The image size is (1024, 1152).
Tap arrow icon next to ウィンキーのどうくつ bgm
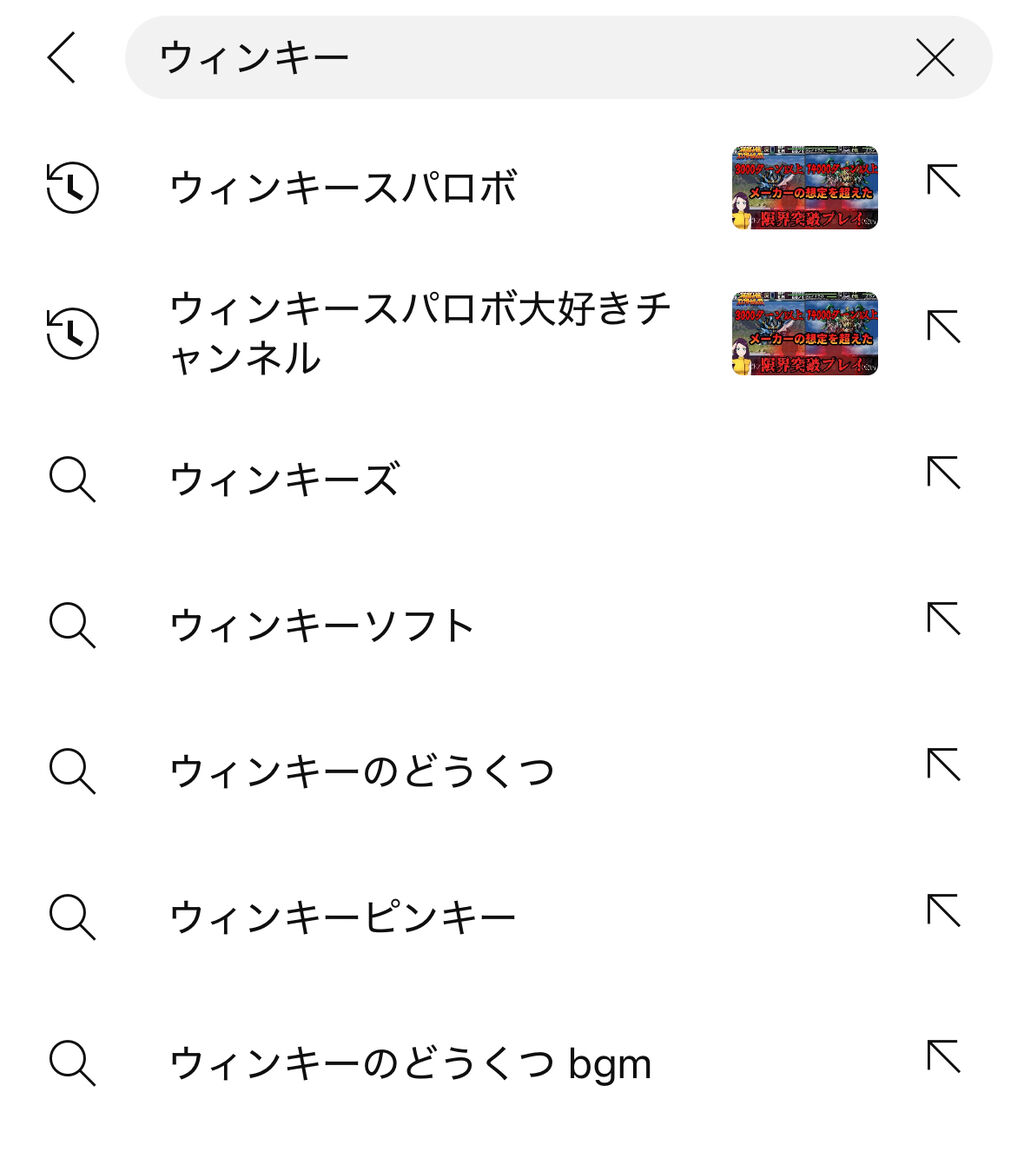943,1056
